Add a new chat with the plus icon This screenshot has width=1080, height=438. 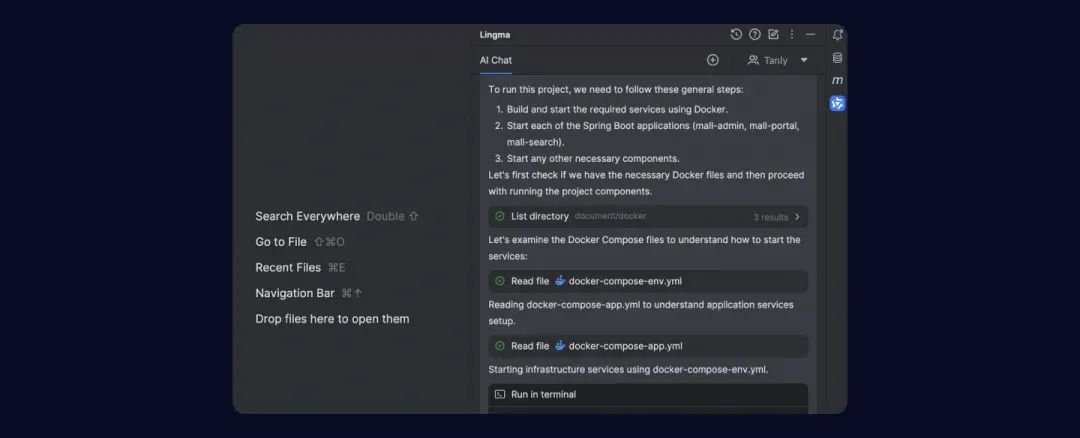pos(713,60)
